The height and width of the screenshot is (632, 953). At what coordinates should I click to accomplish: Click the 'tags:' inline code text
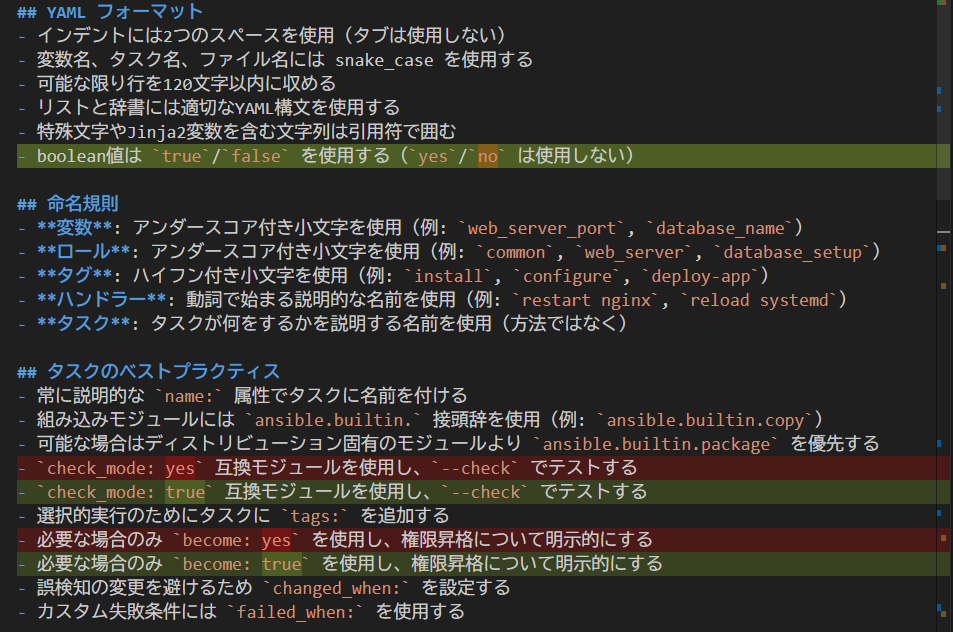click(x=316, y=516)
